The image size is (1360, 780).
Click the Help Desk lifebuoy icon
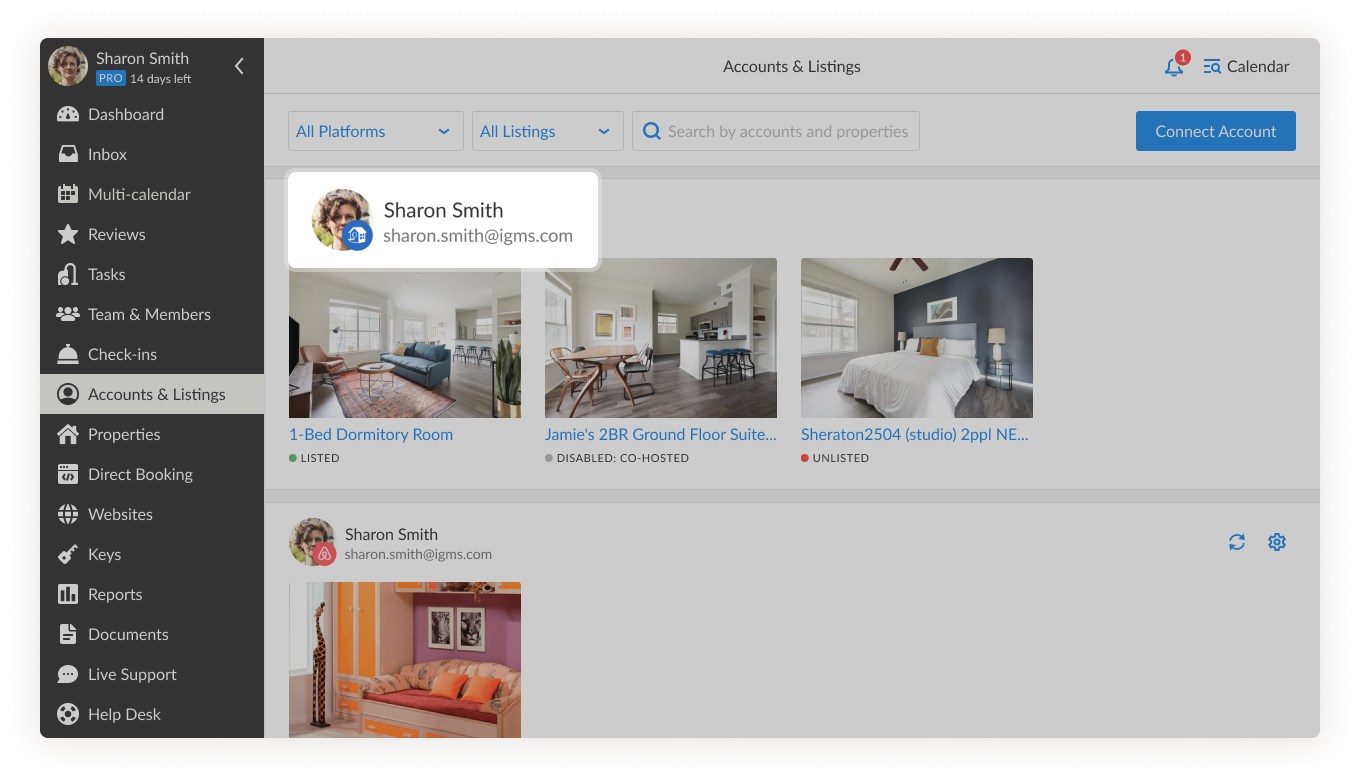[68, 714]
